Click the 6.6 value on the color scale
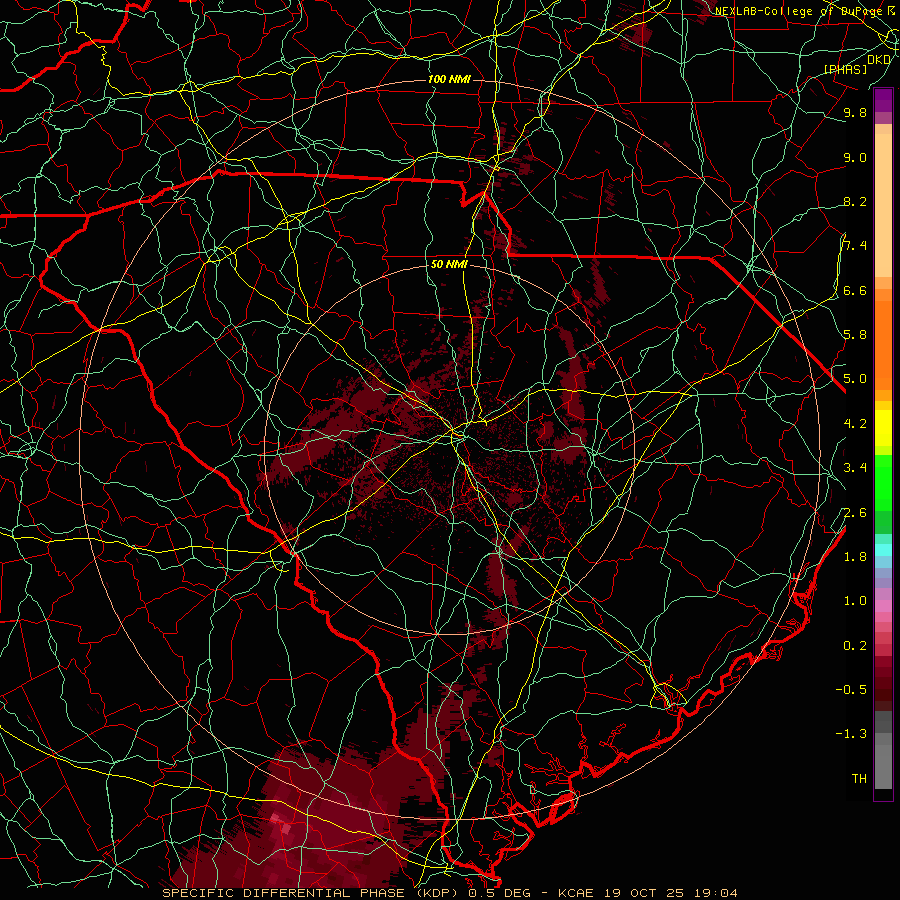This screenshot has width=900, height=900. [x=855, y=290]
